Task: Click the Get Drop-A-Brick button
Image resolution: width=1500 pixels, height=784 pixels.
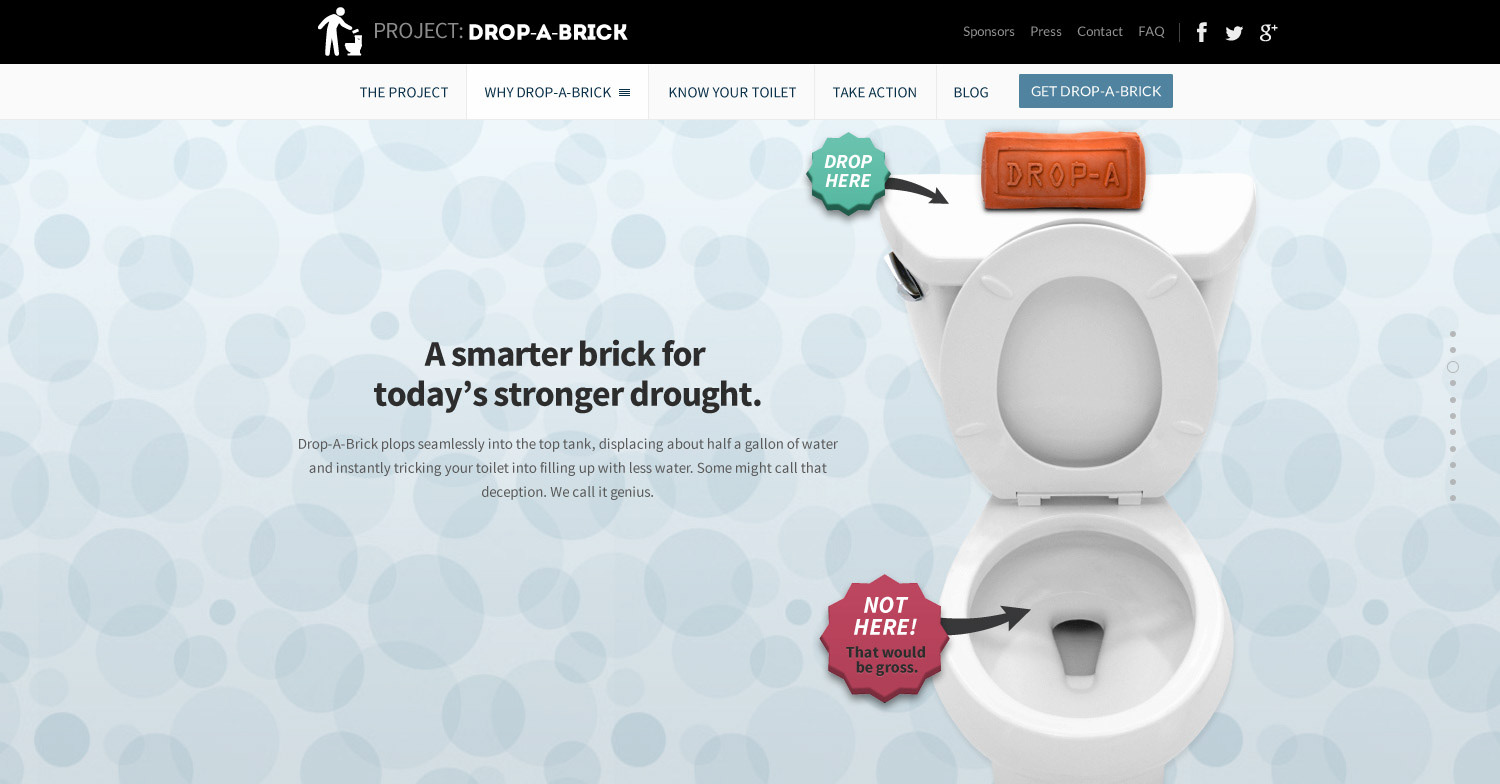Action: tap(1096, 91)
